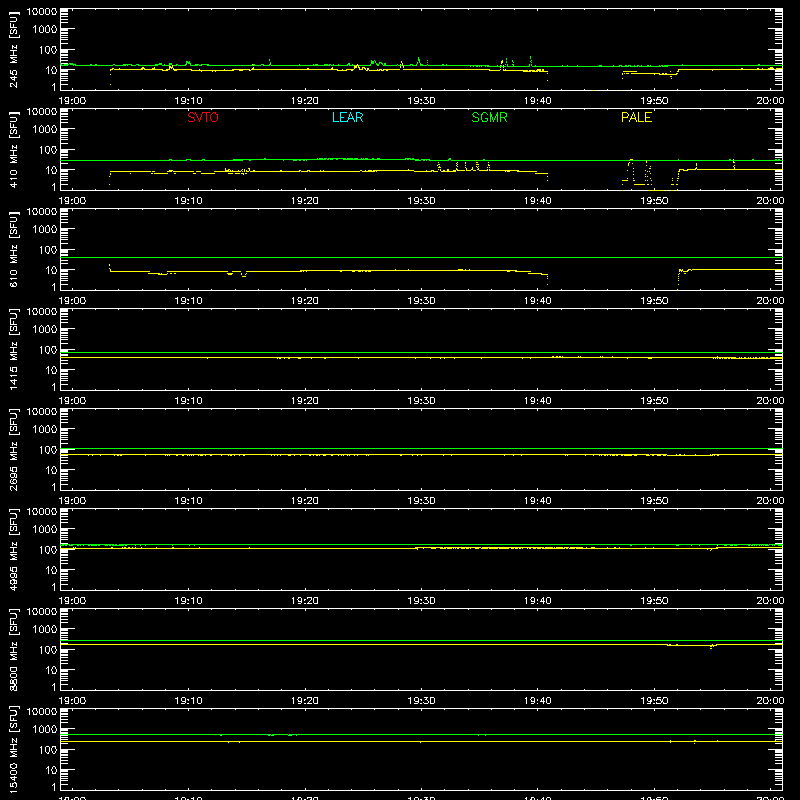
Task: Click 19:30 tick label under 4995 MHz plot
Action: (421, 601)
